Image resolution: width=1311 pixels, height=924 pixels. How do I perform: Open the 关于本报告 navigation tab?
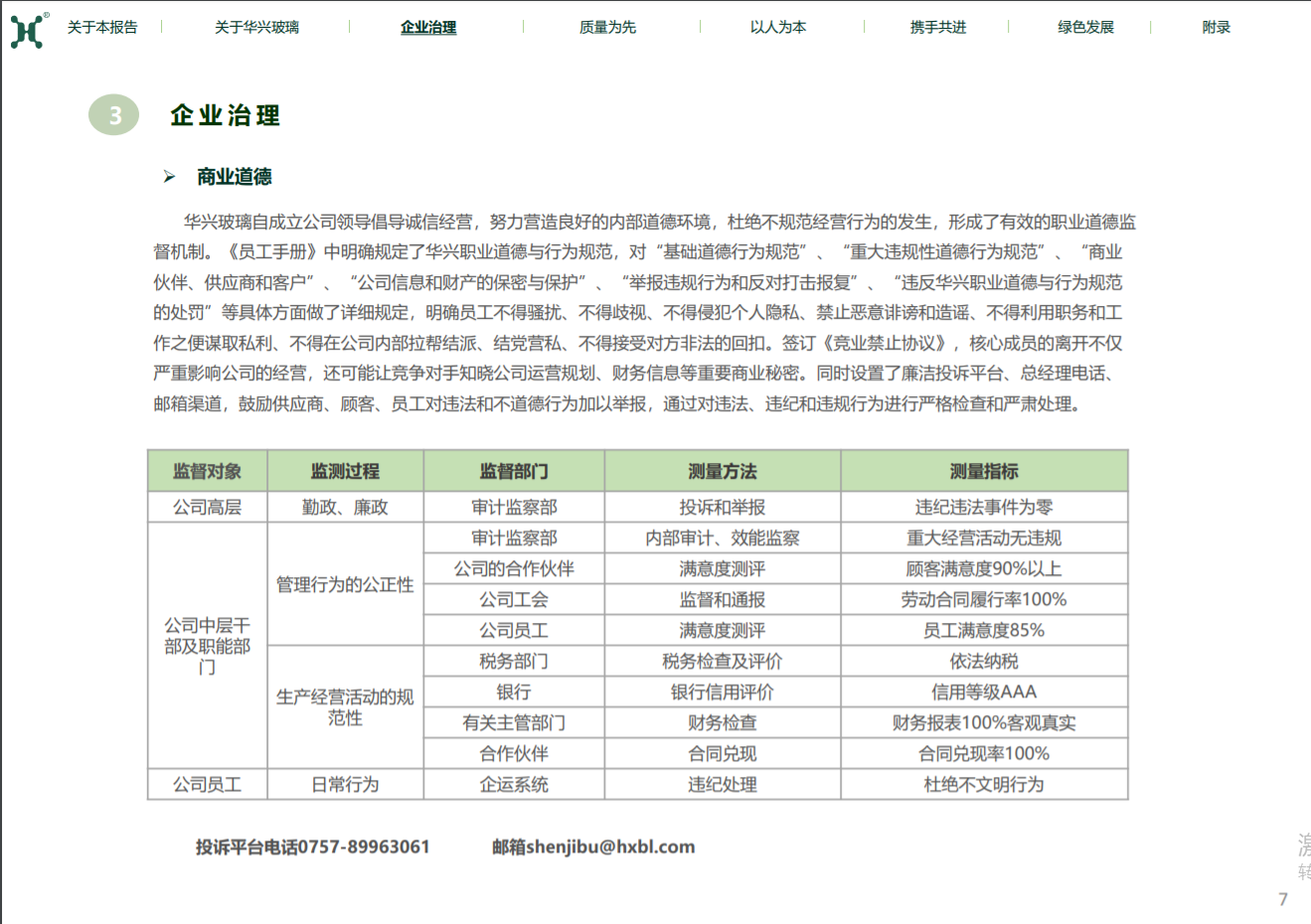pyautogui.click(x=102, y=27)
